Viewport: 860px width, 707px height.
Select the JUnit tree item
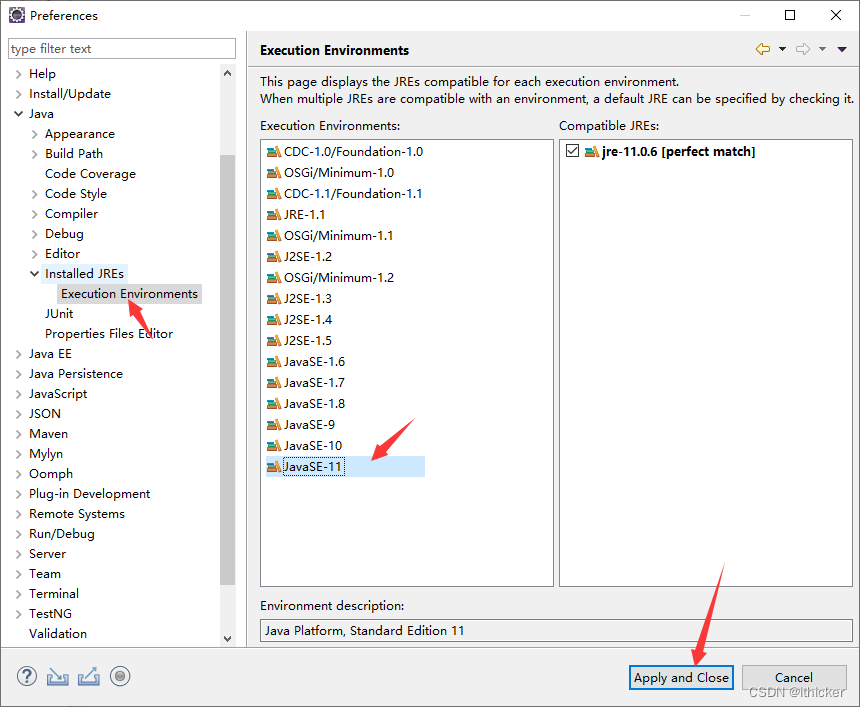click(59, 314)
